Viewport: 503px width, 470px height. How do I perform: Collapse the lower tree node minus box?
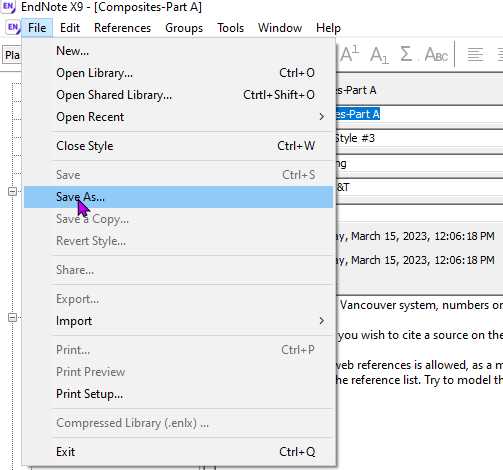click(12, 317)
